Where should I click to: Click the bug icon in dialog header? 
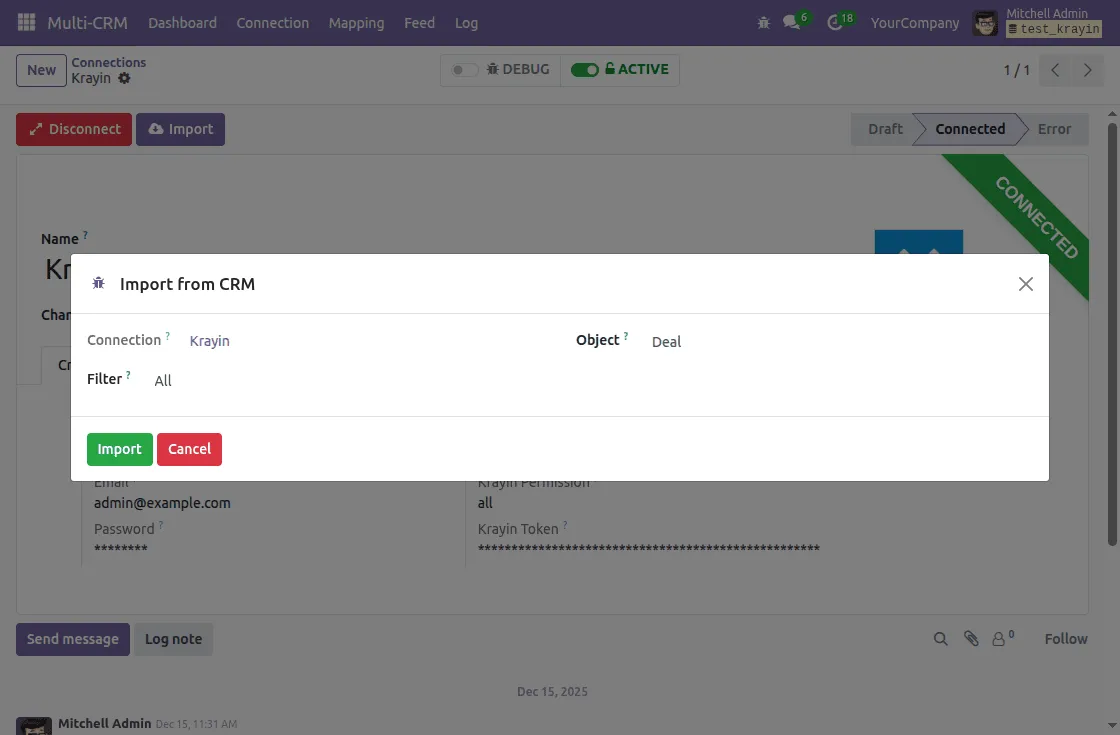coord(99,284)
